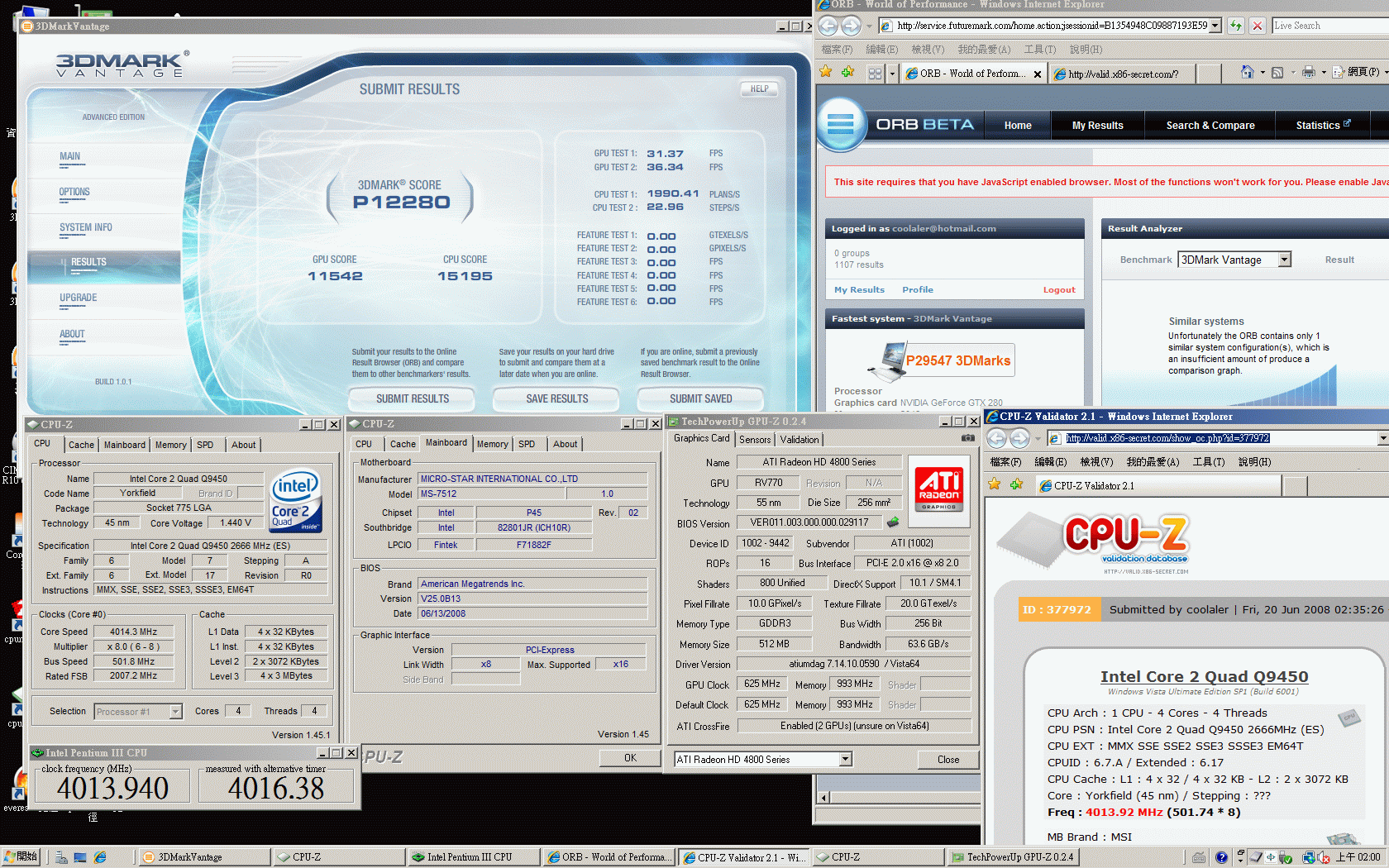The height and width of the screenshot is (868, 1389).
Task: Switch to TechPowerUp GPU-Z taskbar button
Action: (1013, 857)
